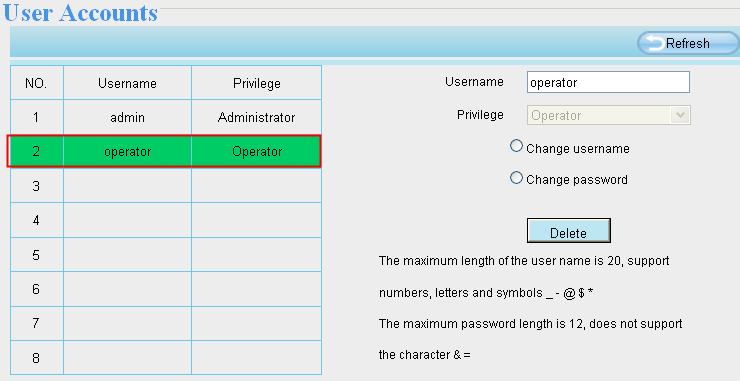Select the admin user row
Image resolution: width=740 pixels, height=381 pixels.
tap(166, 117)
